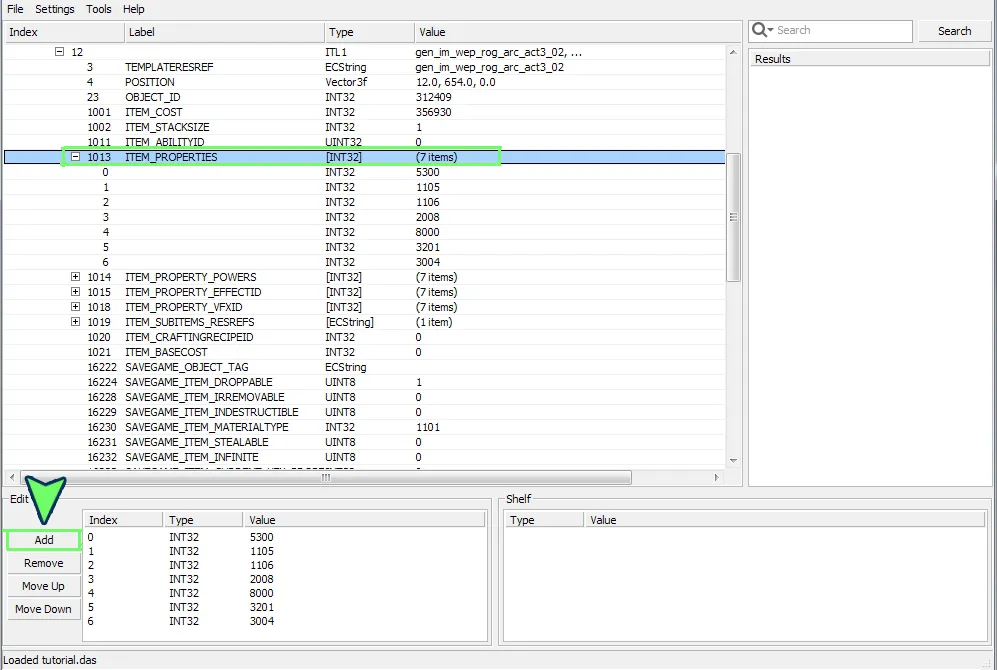Open the Help menu
Screen dimensions: 997x670
[134, 9]
